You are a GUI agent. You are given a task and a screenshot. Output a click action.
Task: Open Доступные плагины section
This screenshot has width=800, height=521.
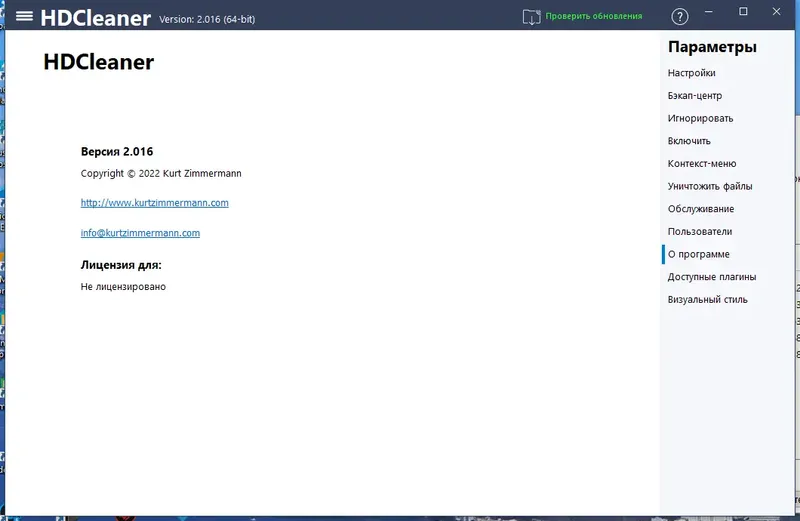(x=712, y=277)
